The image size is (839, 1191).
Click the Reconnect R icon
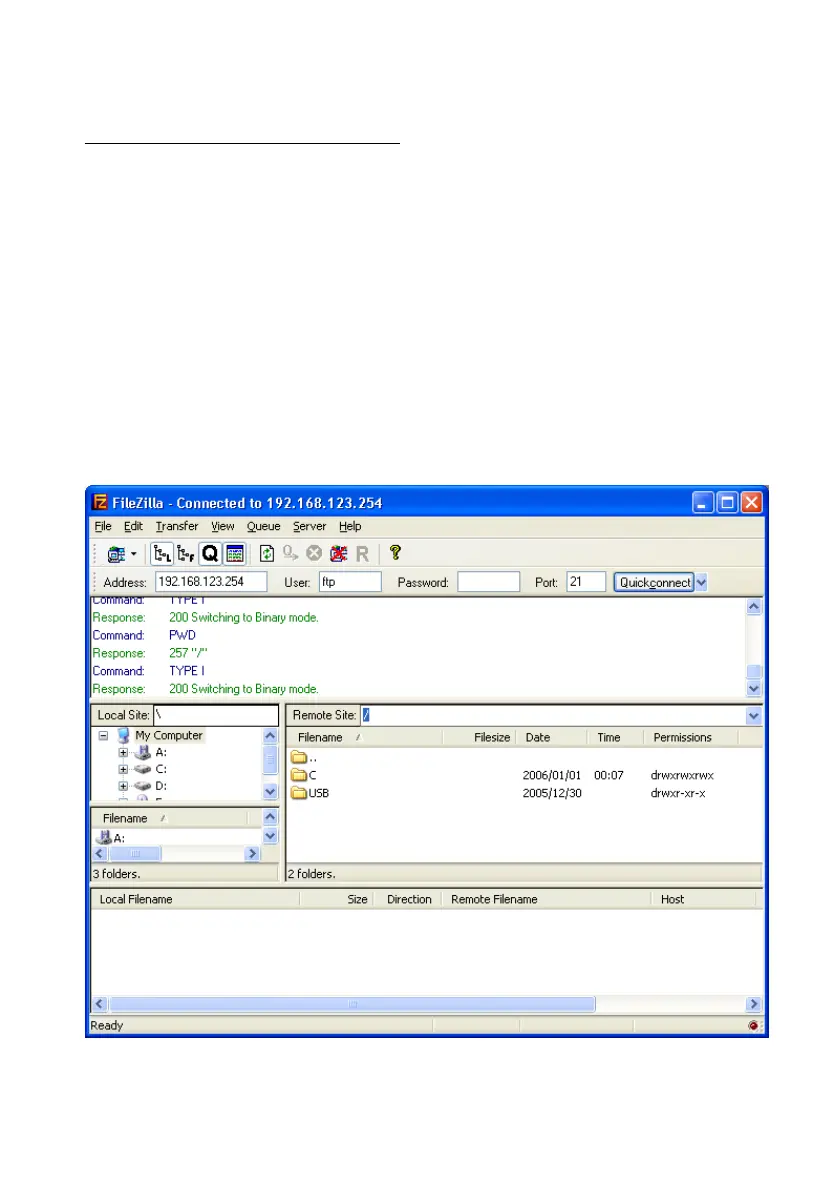click(x=362, y=554)
